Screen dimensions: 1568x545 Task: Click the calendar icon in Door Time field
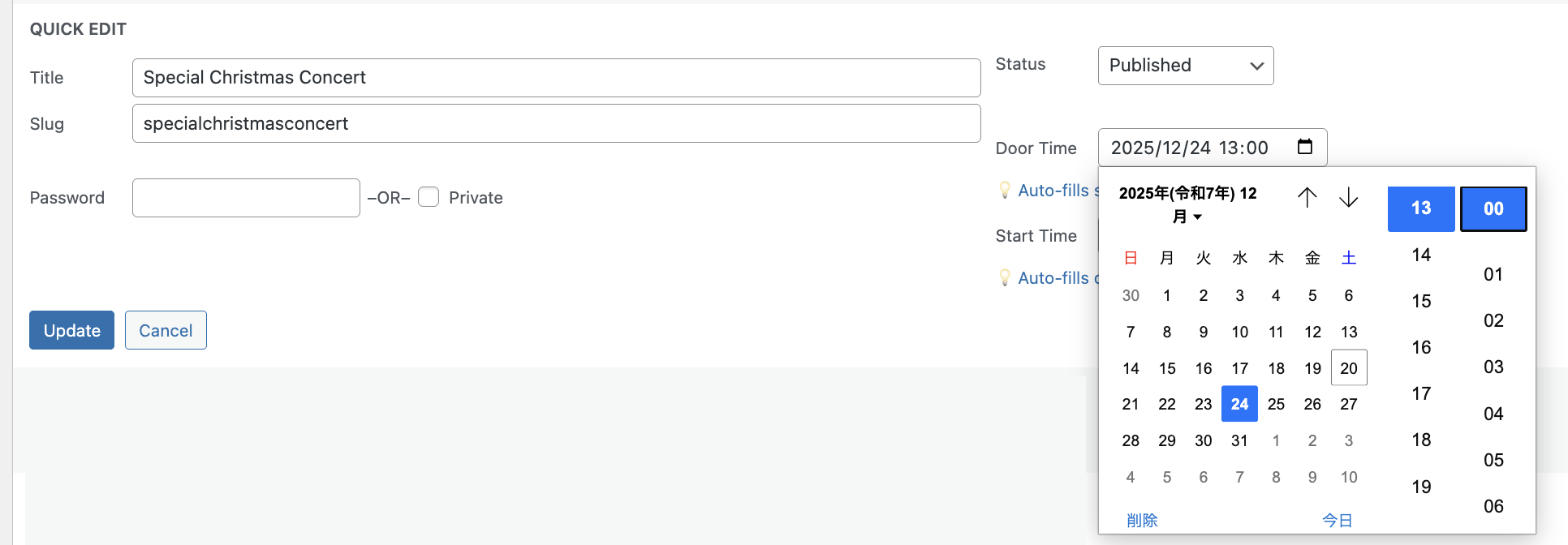(1305, 147)
